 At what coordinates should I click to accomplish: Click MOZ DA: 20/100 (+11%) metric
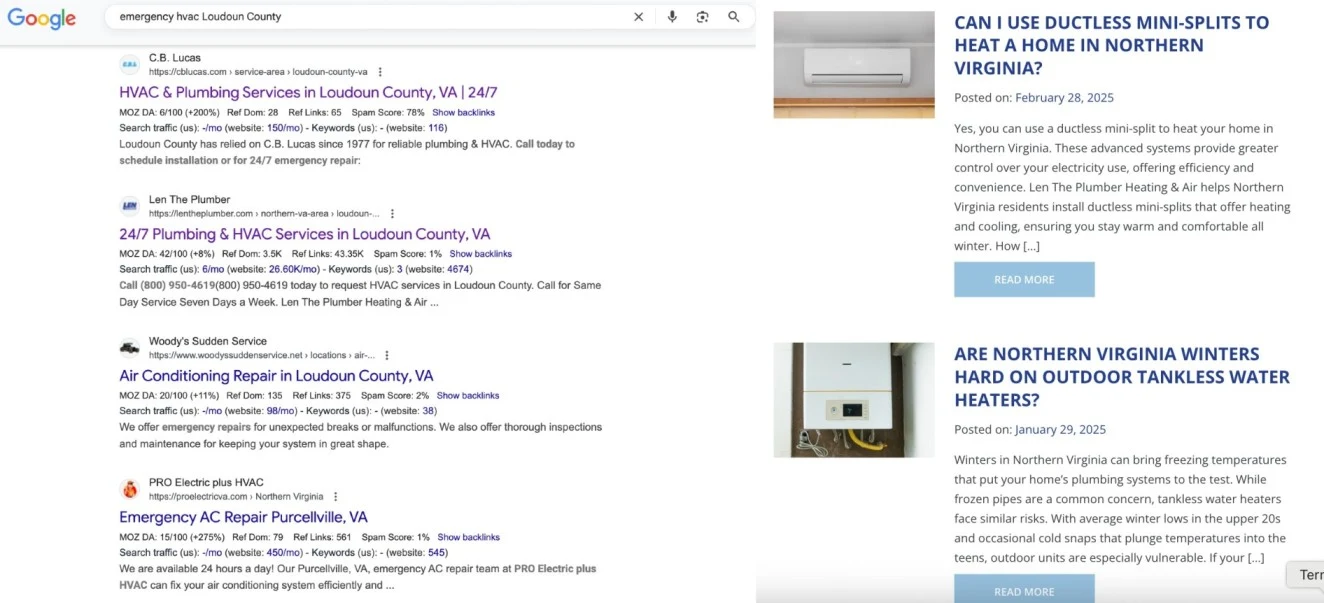point(168,396)
